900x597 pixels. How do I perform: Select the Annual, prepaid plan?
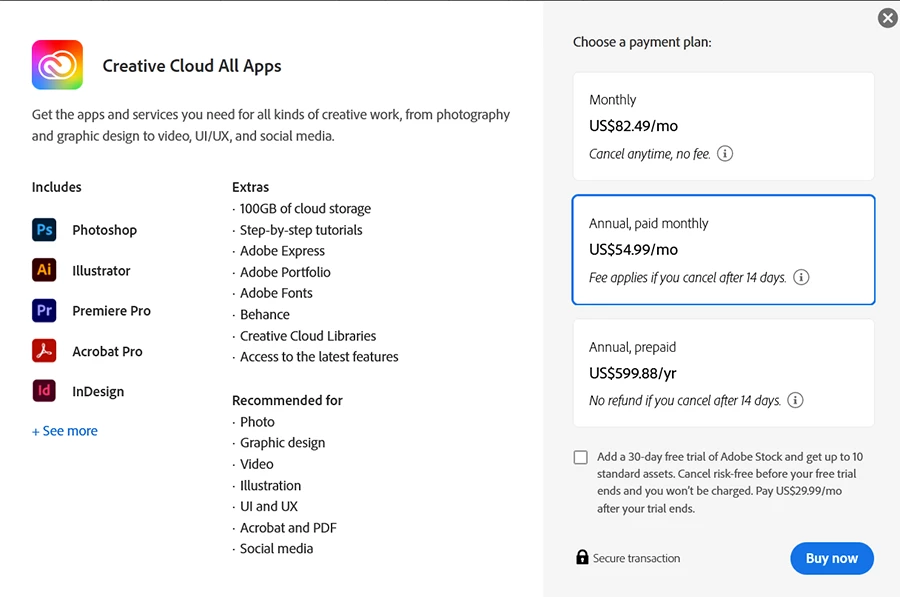[723, 373]
